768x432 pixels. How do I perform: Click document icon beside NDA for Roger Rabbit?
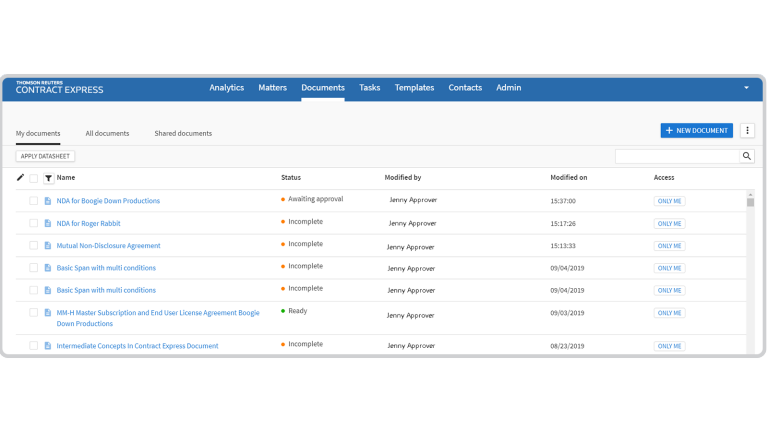(x=48, y=223)
